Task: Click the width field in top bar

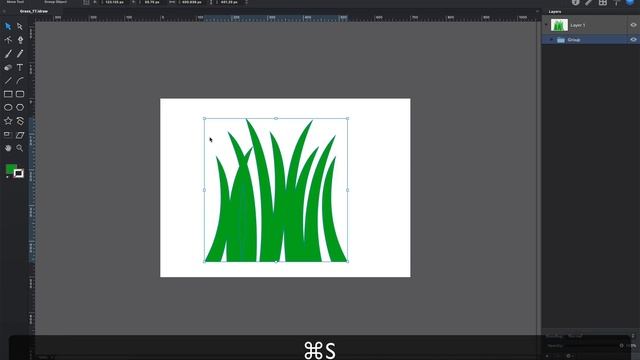Action: (x=192, y=2)
